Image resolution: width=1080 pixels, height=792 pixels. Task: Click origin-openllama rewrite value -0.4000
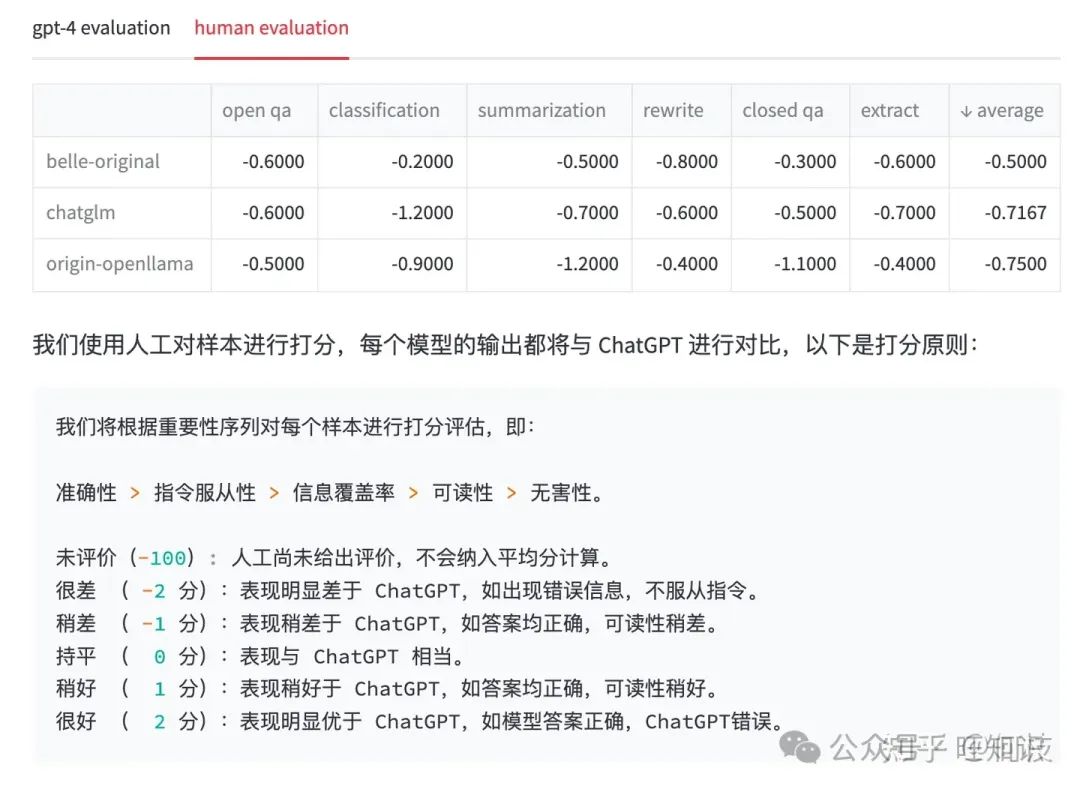click(687, 264)
